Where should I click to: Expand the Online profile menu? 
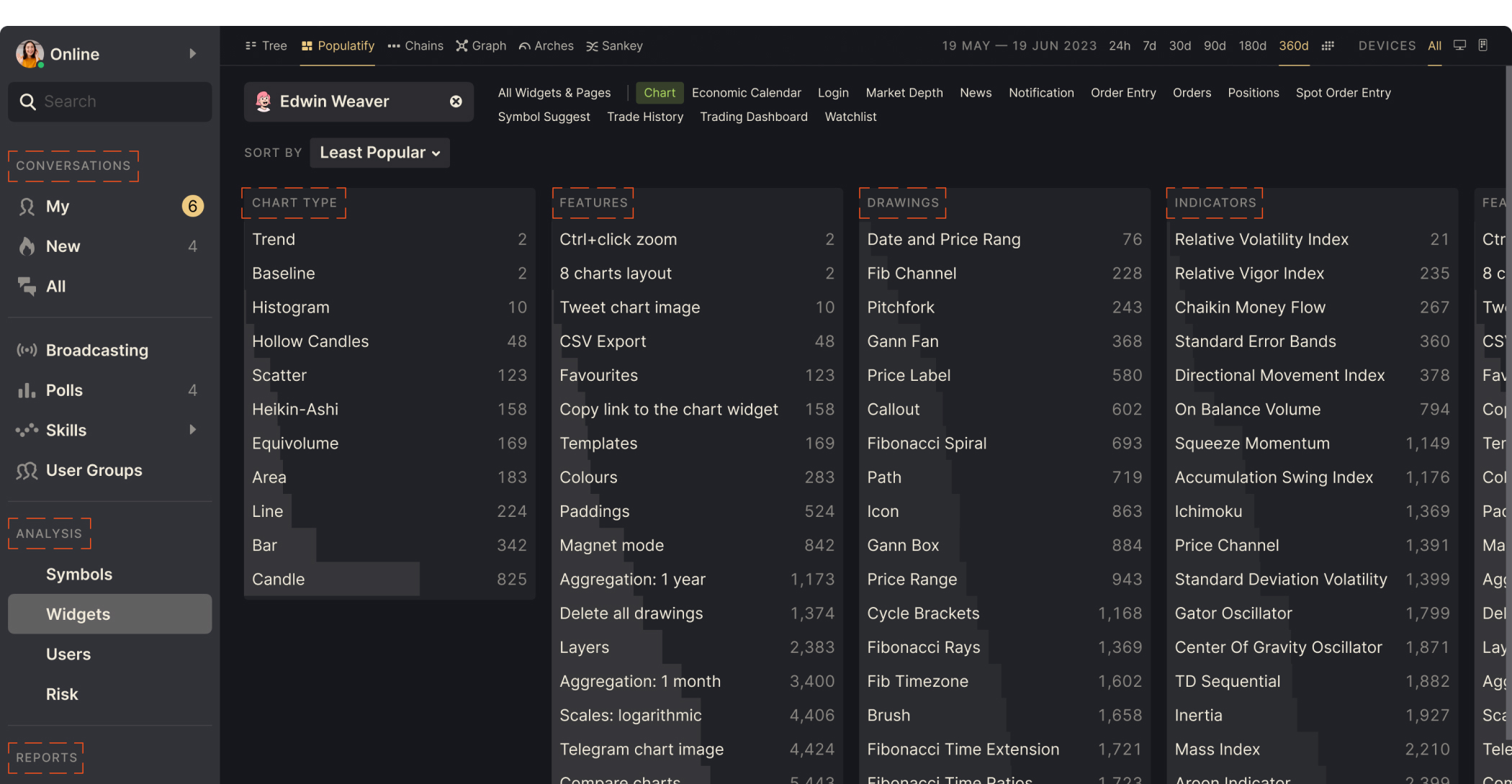(192, 53)
